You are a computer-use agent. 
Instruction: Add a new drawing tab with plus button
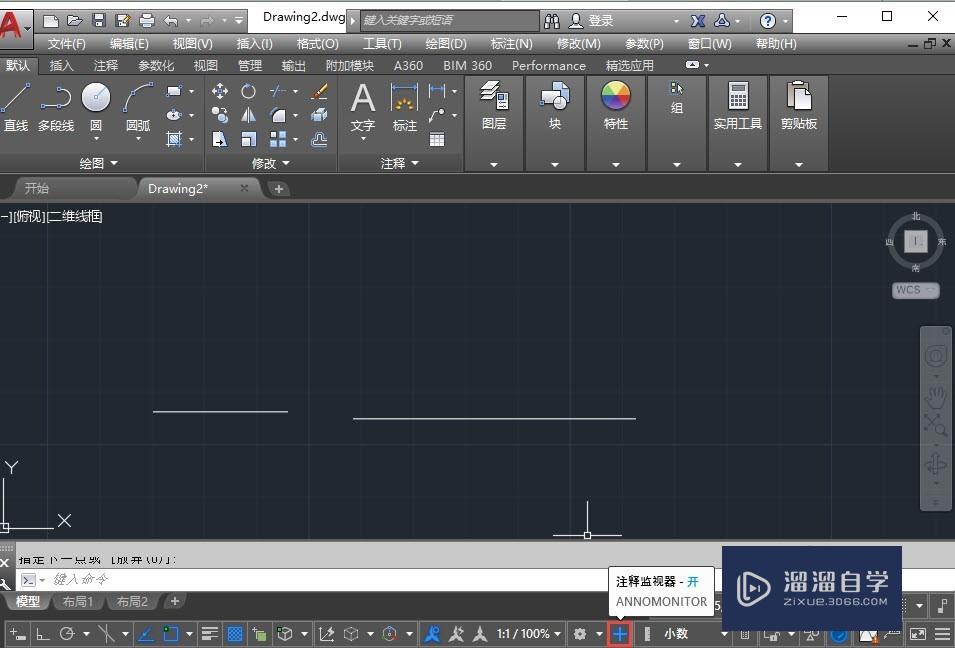(278, 189)
